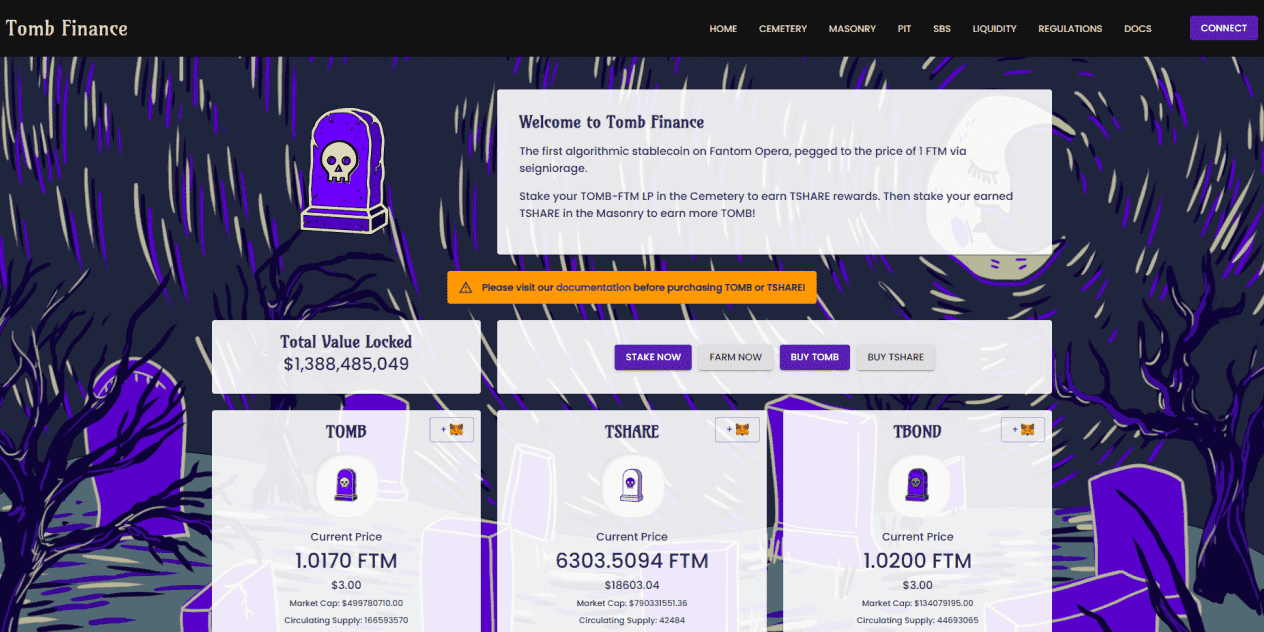Open the Regulations page
1264x632 pixels.
(x=1070, y=28)
